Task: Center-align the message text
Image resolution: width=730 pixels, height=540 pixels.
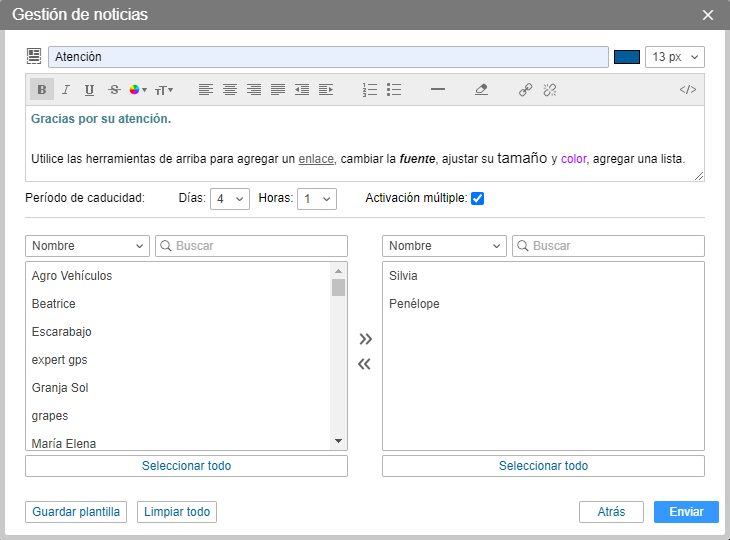Action: [230, 90]
